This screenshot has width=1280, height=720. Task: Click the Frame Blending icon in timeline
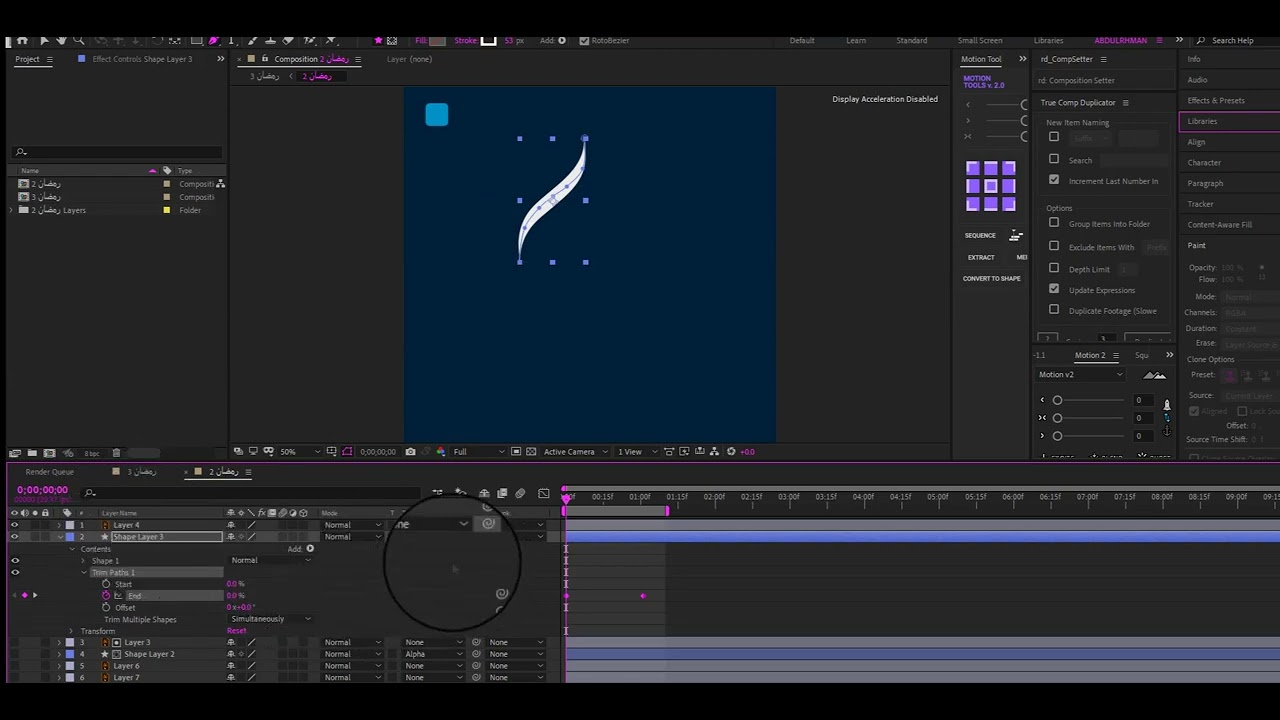[x=502, y=493]
